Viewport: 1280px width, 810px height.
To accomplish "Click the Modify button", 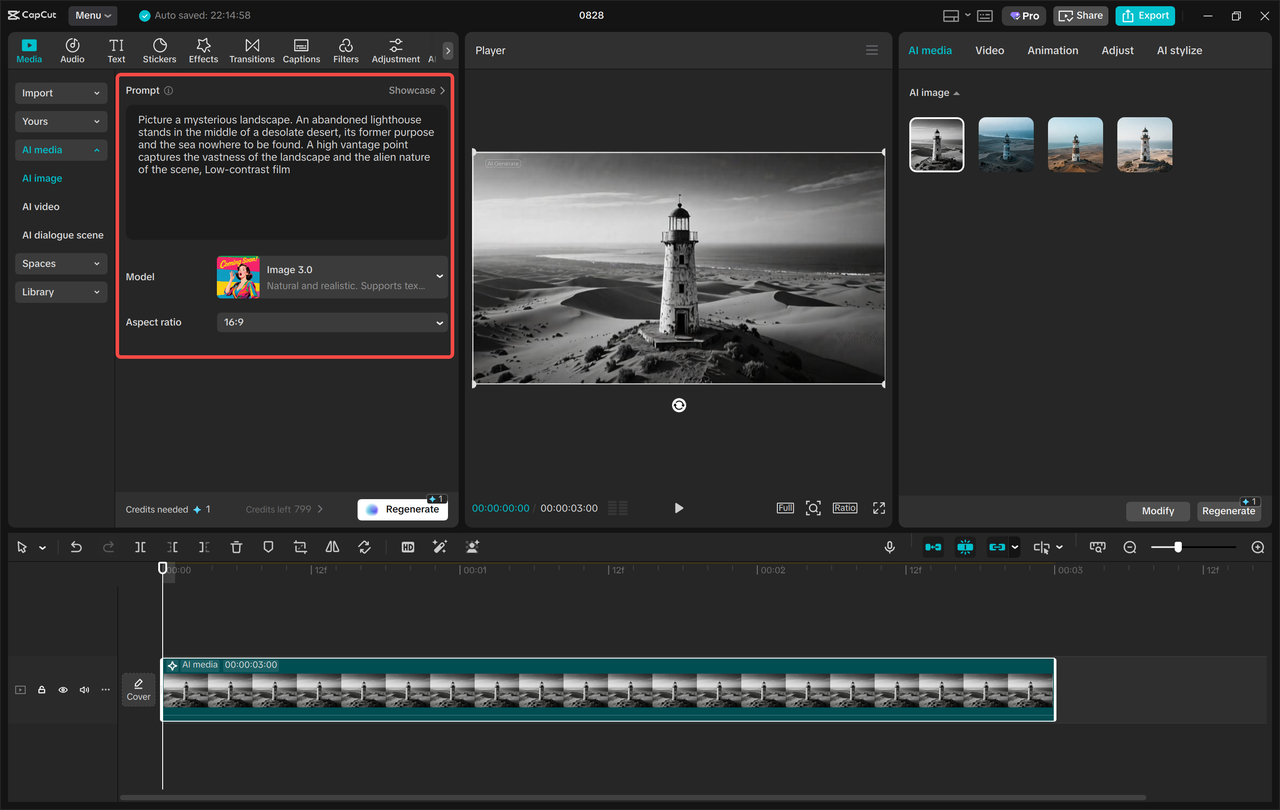I will (x=1157, y=511).
